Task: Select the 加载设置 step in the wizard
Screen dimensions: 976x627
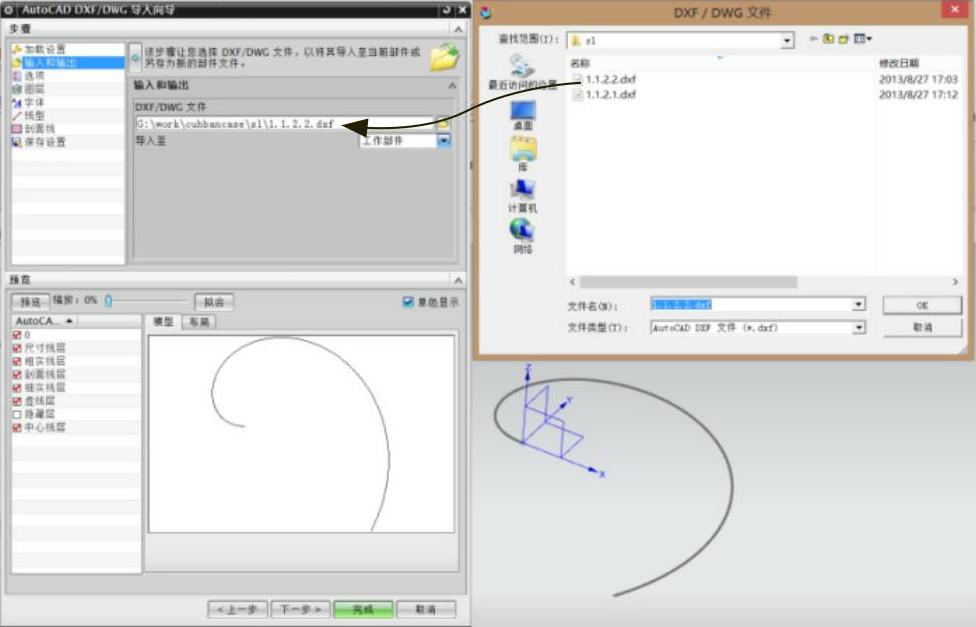Action: coord(44,49)
